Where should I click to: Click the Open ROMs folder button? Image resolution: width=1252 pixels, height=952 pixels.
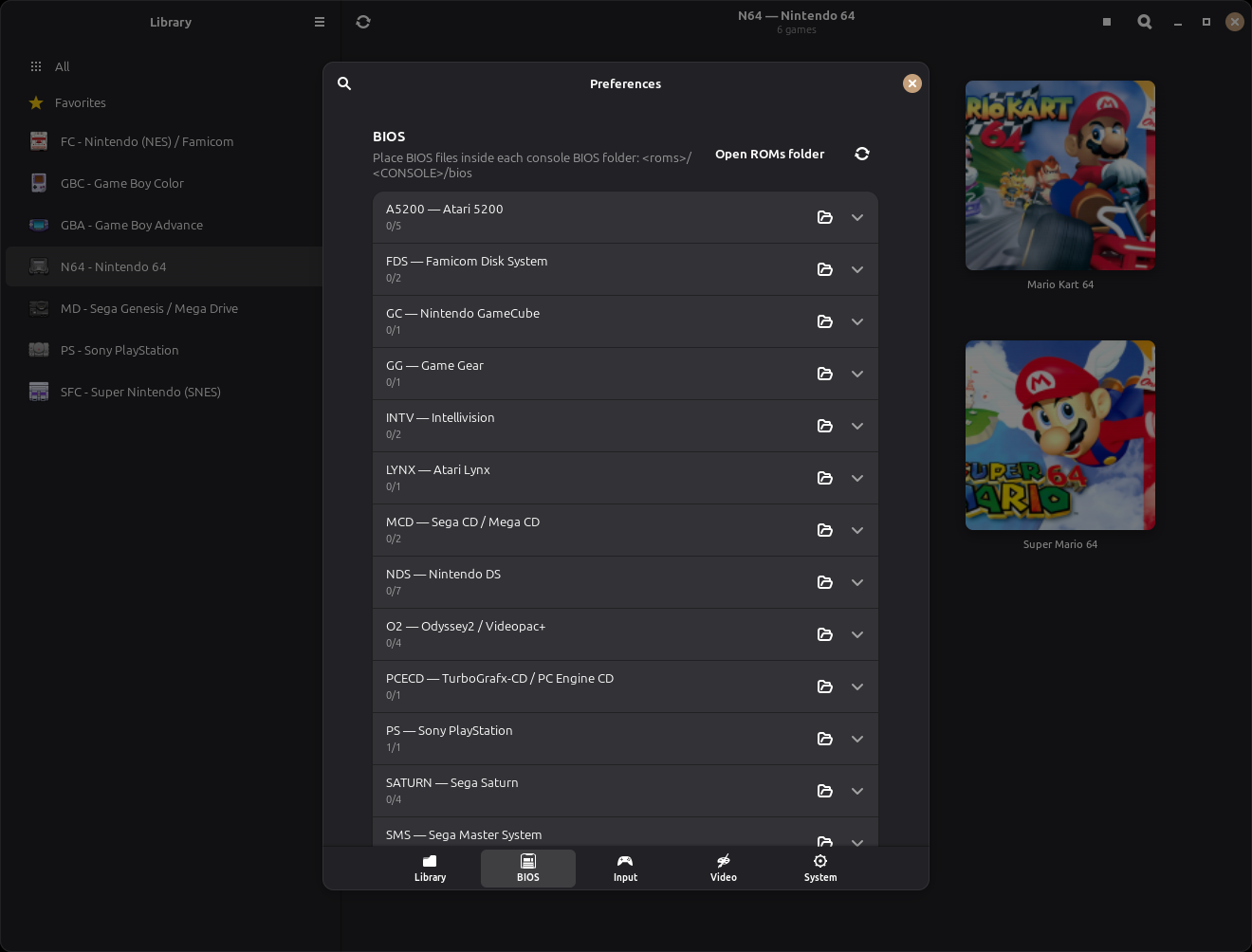(x=770, y=154)
